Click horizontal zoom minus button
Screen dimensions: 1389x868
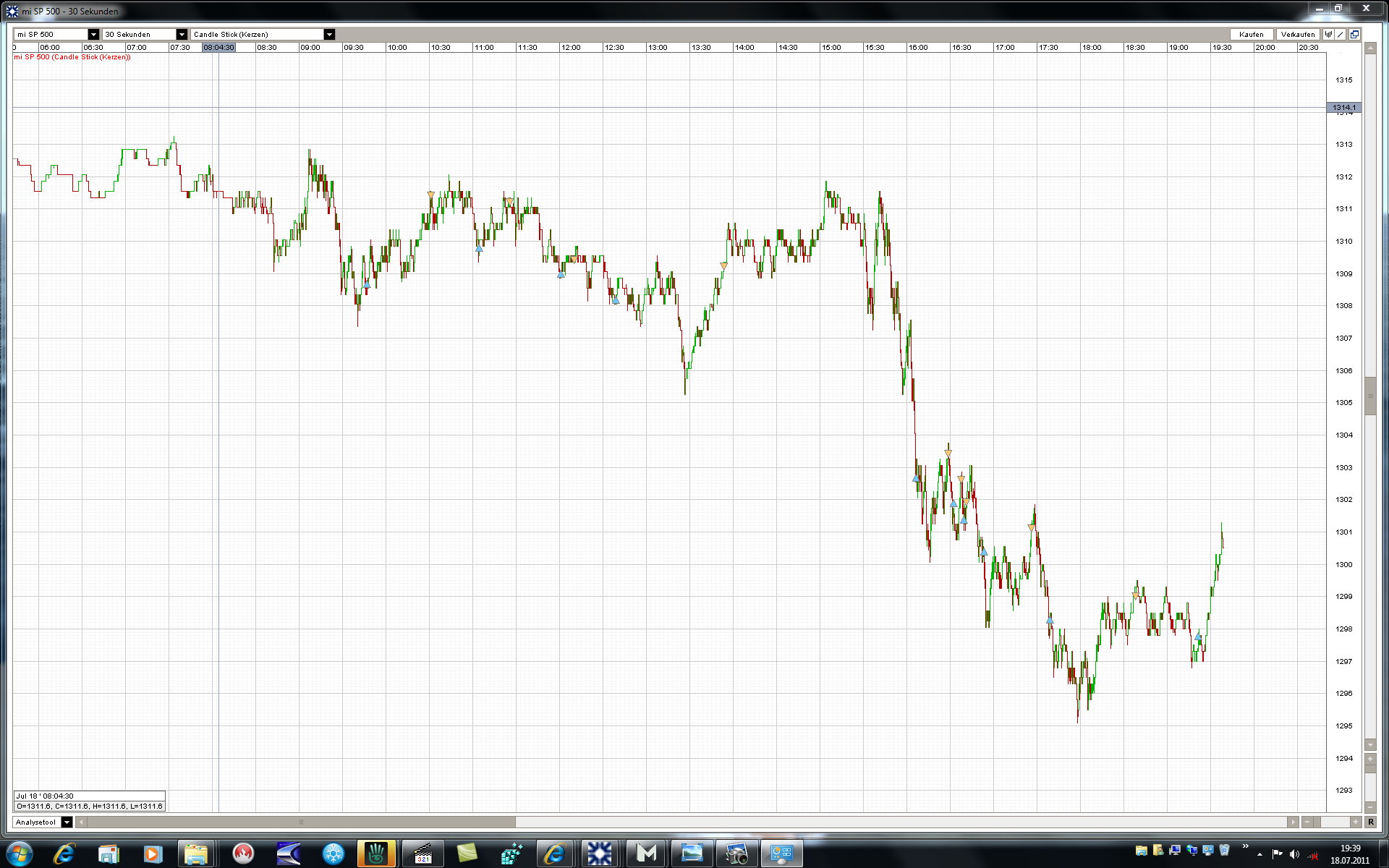pos(1307,822)
